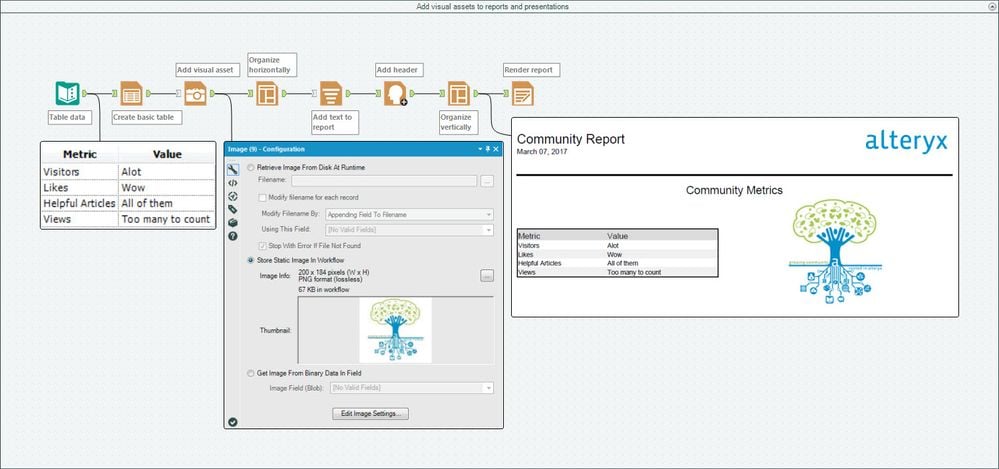
Task: Click the Too many to count cell
Action: click(x=166, y=219)
